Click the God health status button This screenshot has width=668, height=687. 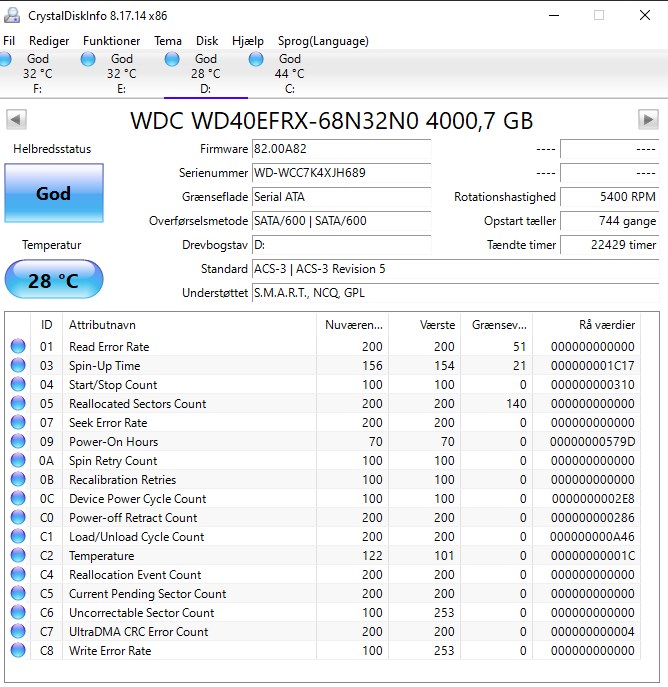[x=54, y=193]
